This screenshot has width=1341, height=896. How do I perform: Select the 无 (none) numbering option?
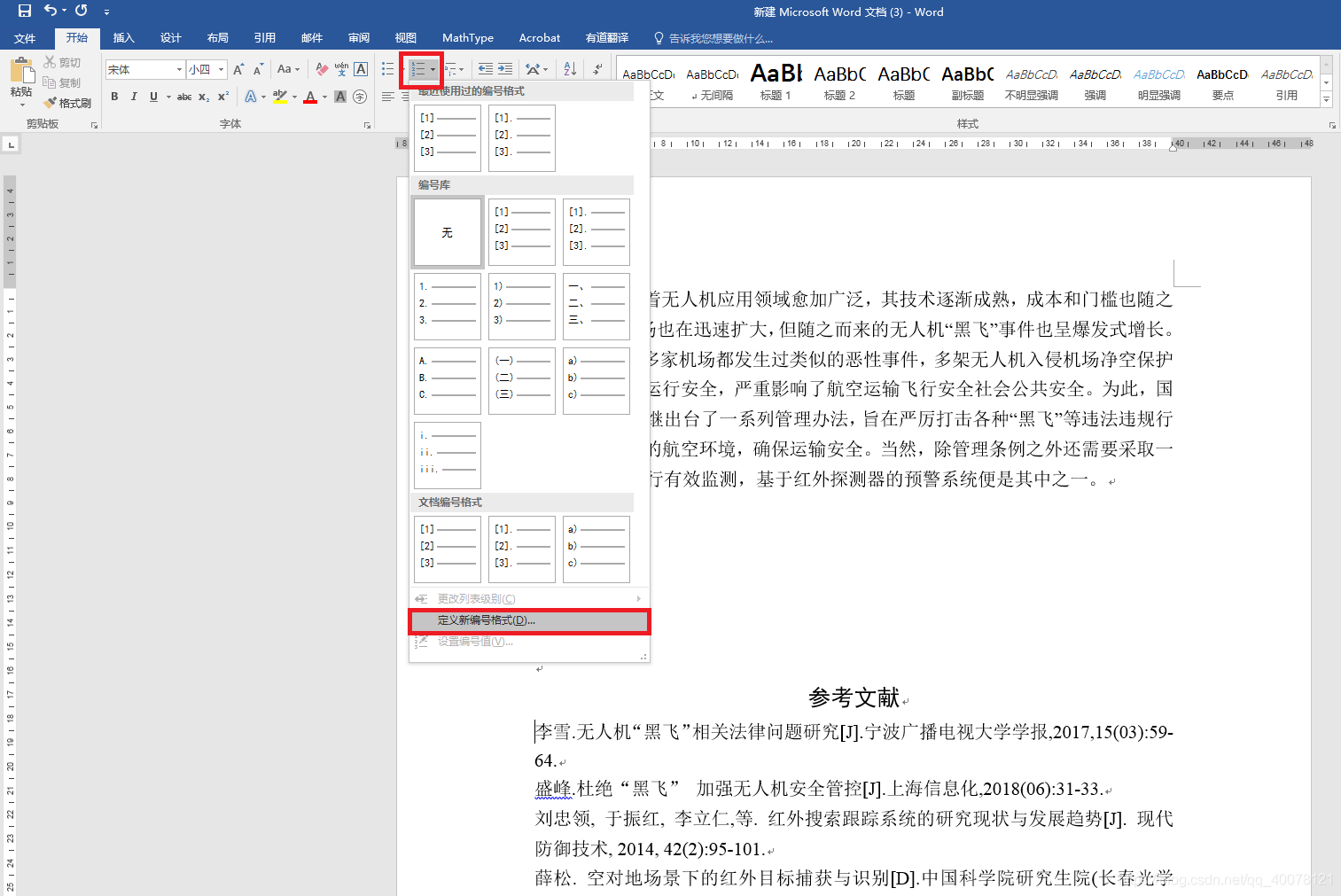point(448,232)
